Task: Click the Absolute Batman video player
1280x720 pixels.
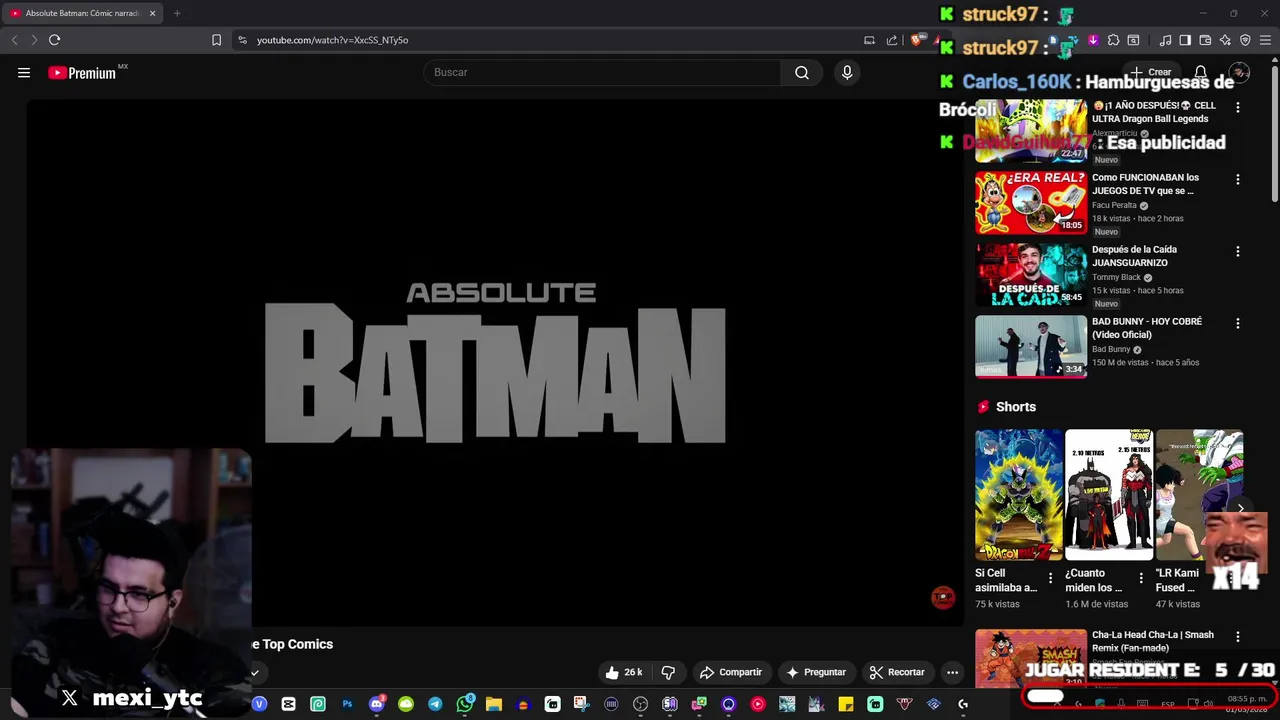Action: click(x=494, y=363)
